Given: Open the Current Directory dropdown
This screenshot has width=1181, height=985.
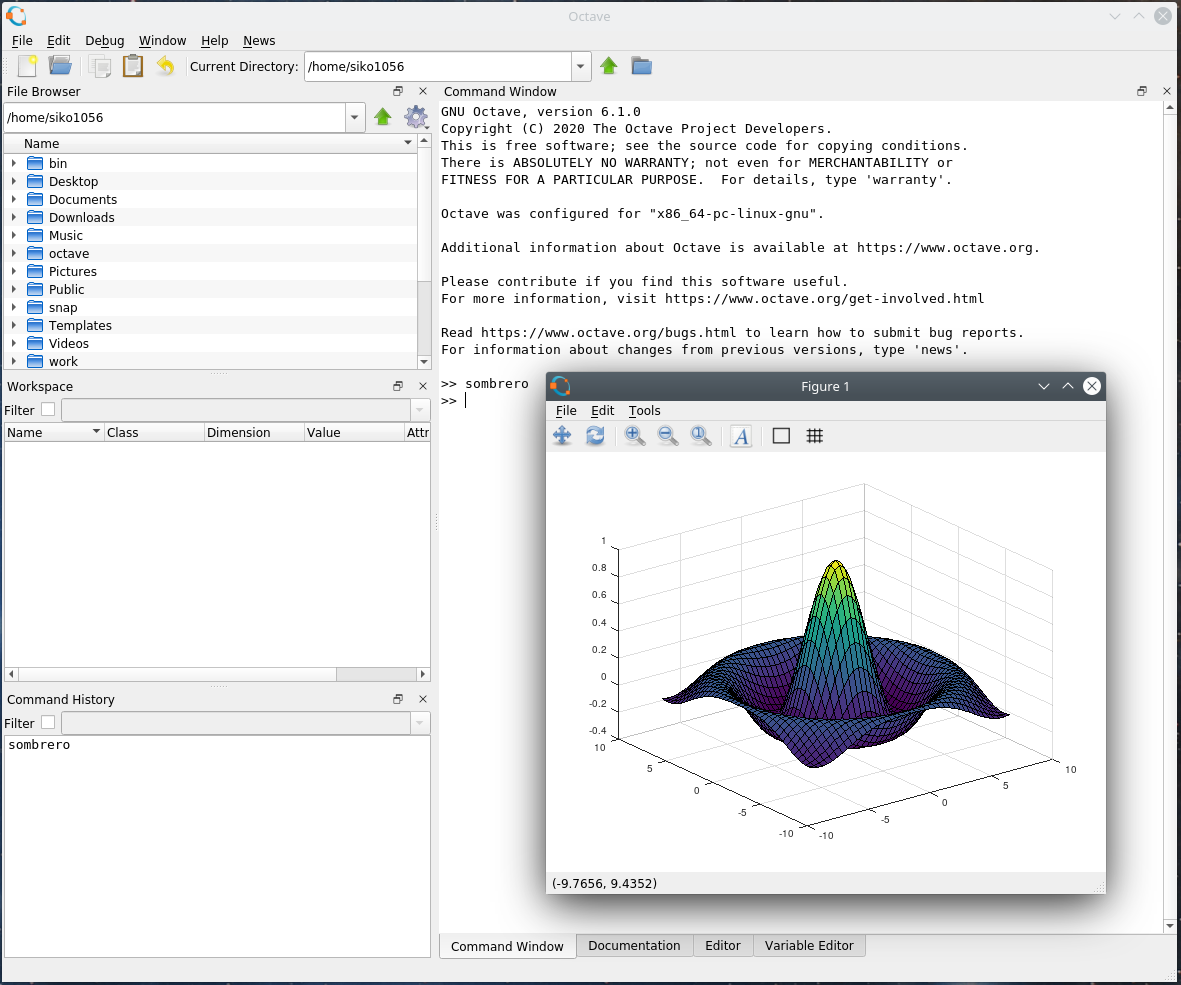Looking at the screenshot, I should 580,66.
